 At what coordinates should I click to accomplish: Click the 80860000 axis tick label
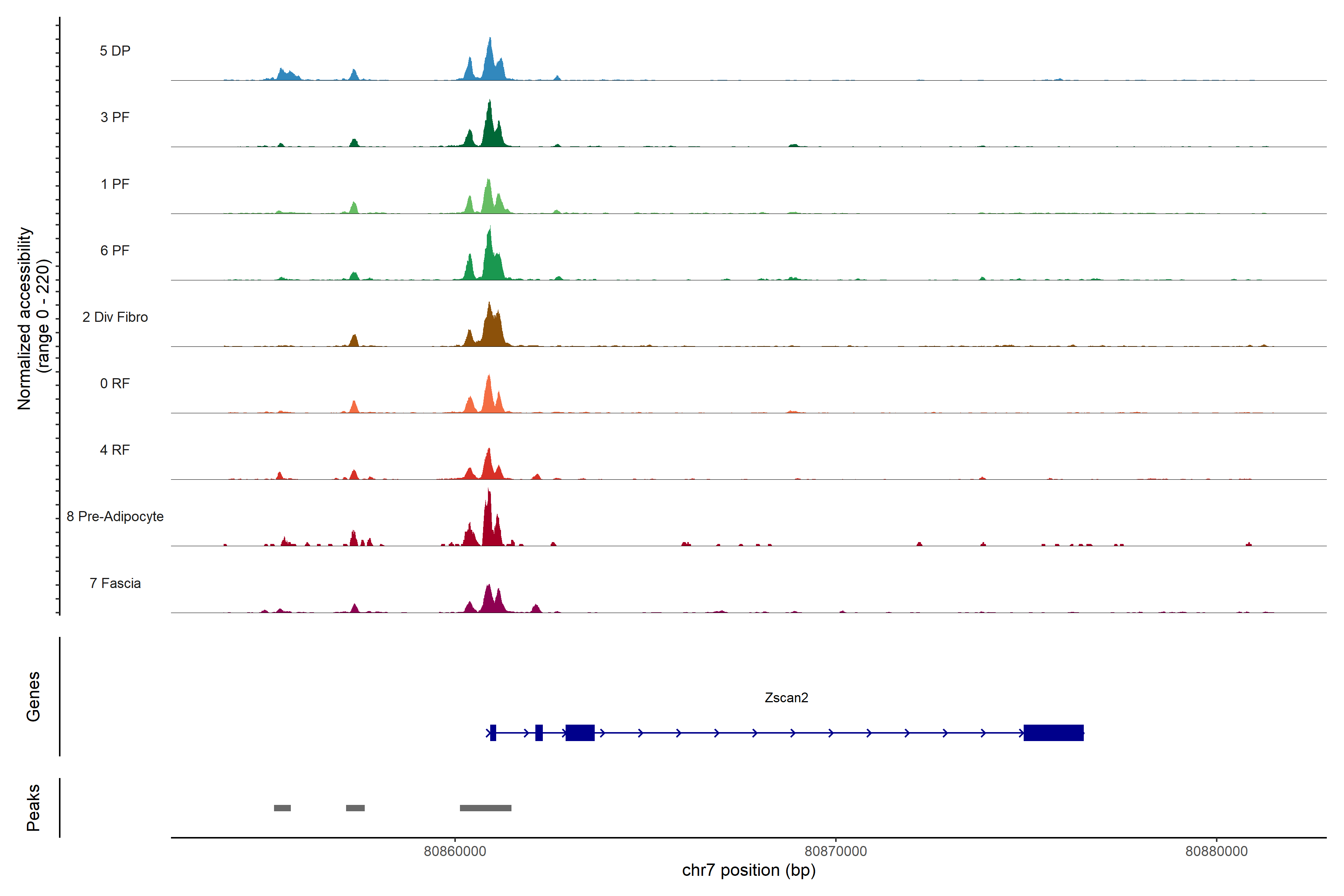pos(455,852)
